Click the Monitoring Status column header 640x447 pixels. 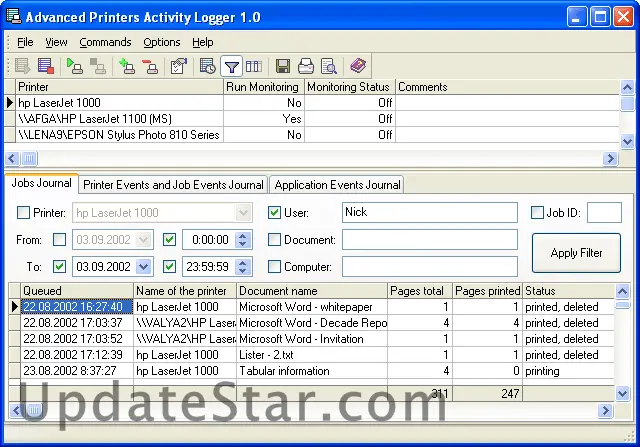click(x=349, y=87)
